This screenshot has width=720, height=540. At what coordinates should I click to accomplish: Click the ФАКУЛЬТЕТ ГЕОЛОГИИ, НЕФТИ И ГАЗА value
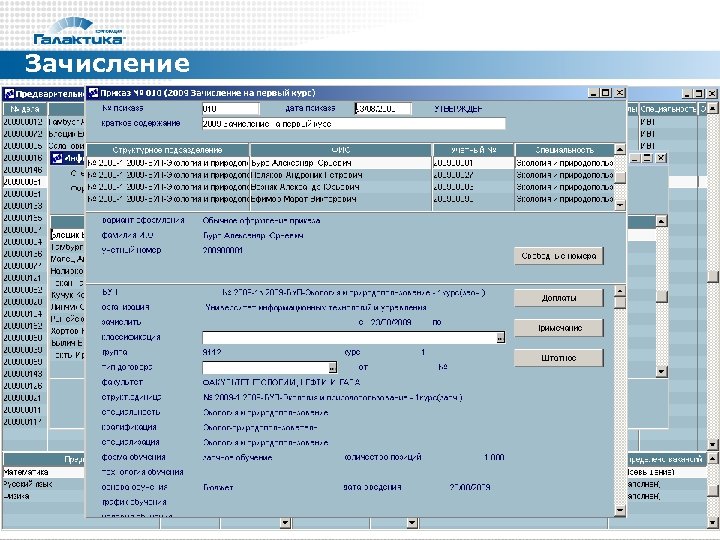281,382
